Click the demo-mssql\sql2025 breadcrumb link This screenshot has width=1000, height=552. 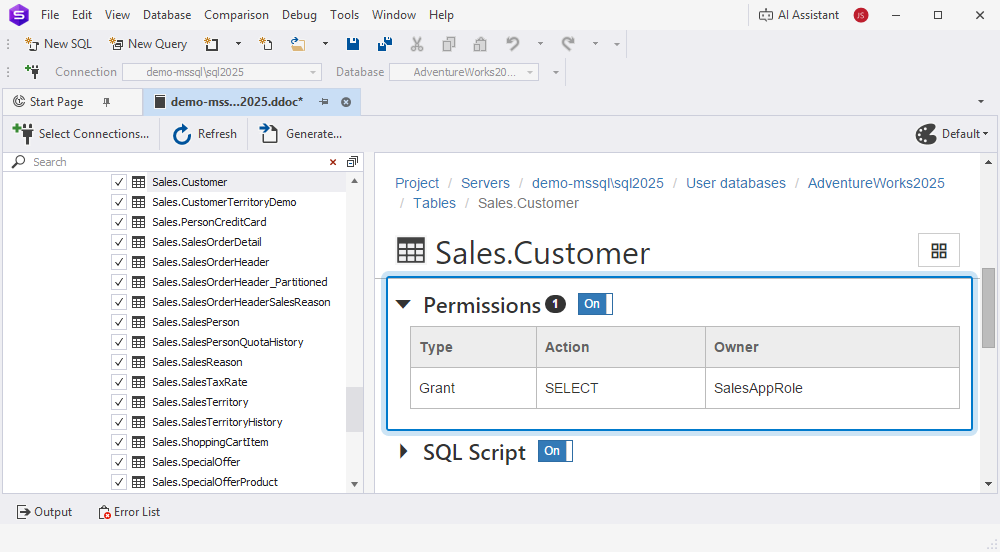click(598, 183)
